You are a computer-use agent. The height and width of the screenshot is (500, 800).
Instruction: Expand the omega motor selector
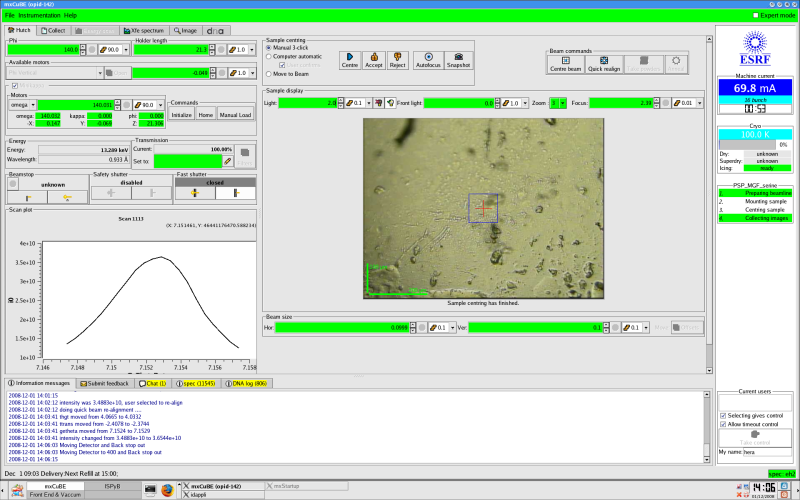pos(32,105)
